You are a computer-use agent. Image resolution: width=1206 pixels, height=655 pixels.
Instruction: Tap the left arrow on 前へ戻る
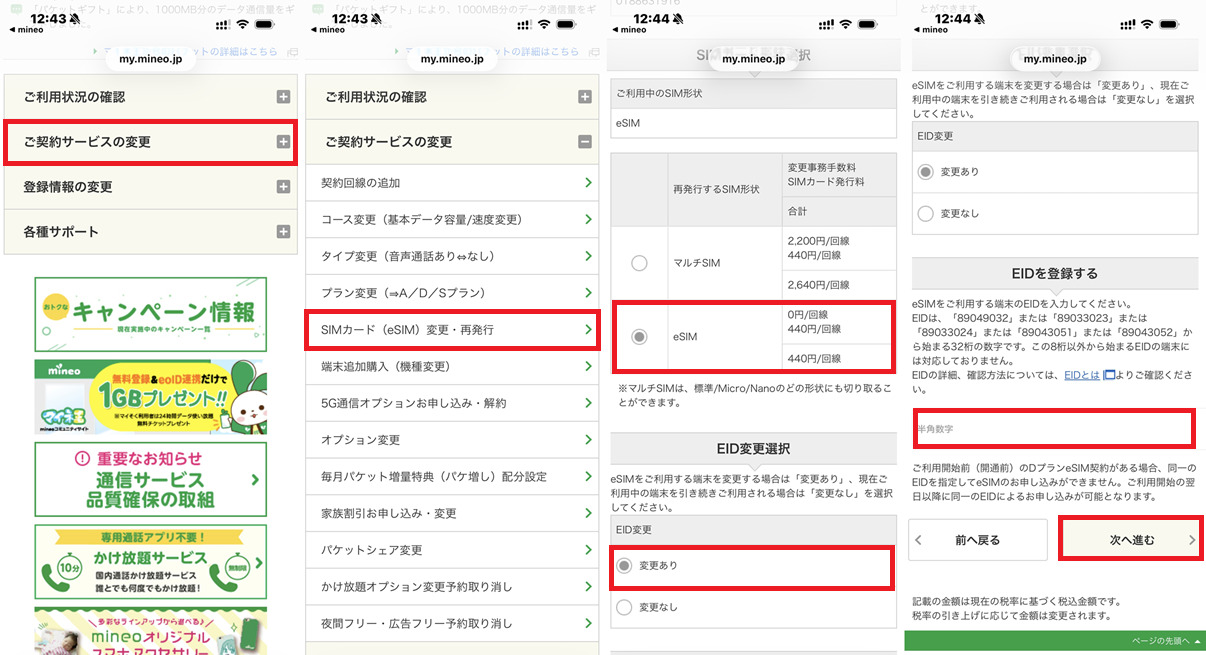tap(919, 540)
